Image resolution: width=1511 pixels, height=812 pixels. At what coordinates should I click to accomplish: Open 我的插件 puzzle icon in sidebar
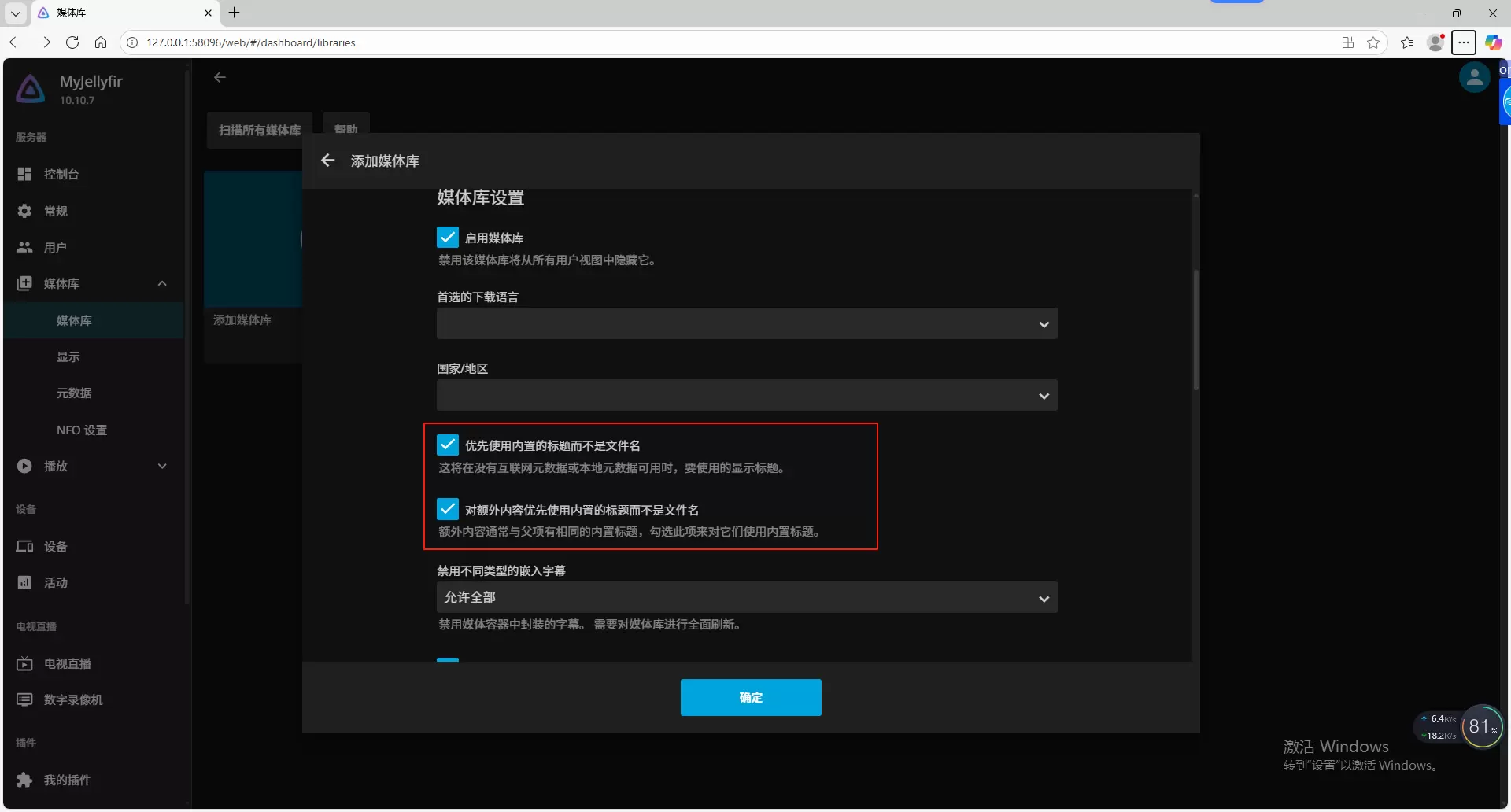coord(25,780)
